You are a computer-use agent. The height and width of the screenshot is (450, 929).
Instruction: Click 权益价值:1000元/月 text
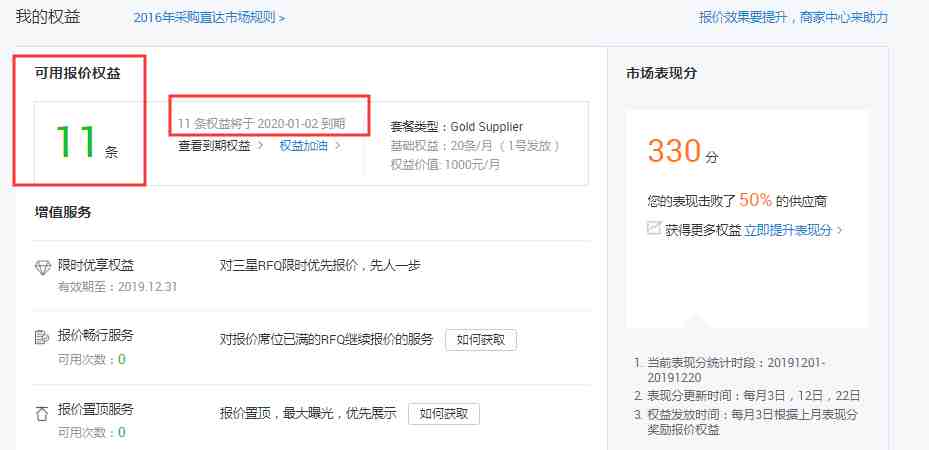445,165
